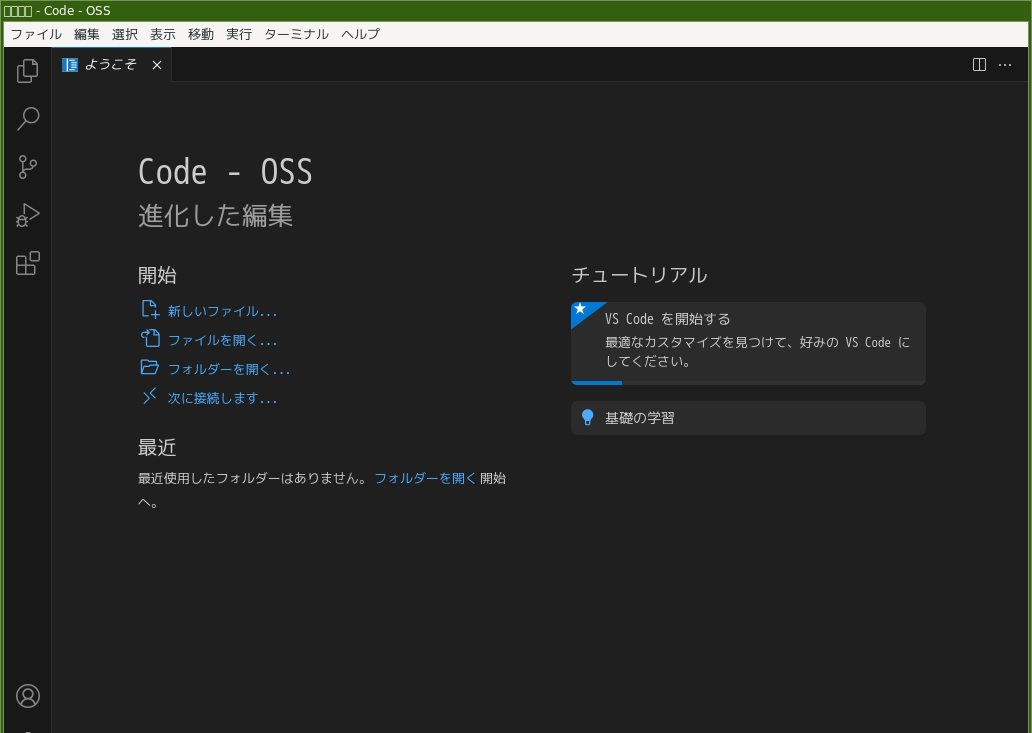Open the 編集 menu
Viewport: 1032px width, 733px height.
[x=87, y=34]
